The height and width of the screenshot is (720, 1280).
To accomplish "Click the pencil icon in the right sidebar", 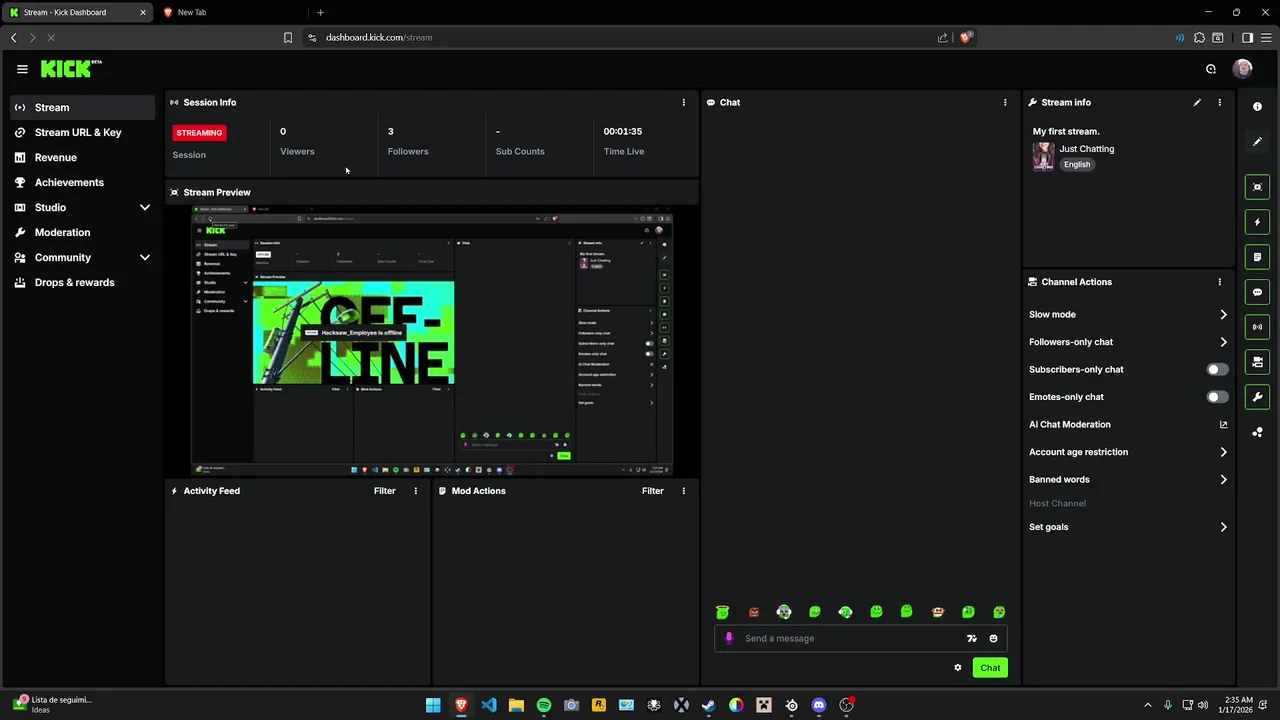I will click(x=1258, y=142).
